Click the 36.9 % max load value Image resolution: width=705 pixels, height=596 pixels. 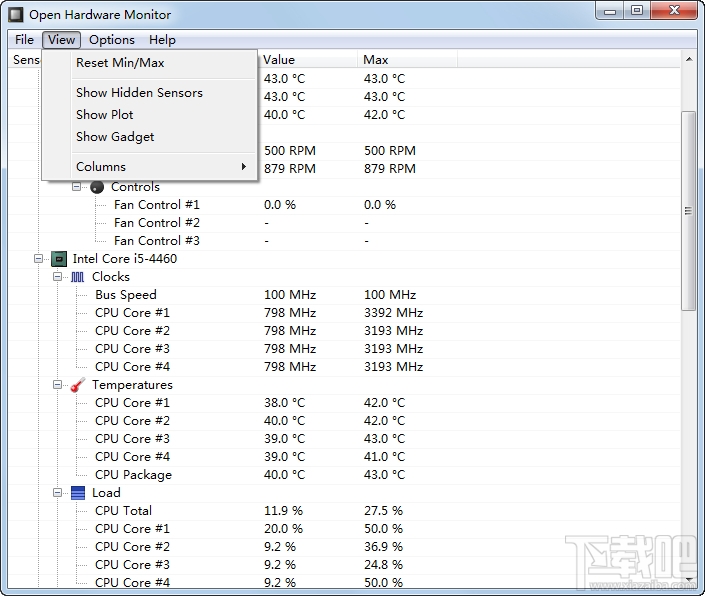[x=384, y=547]
